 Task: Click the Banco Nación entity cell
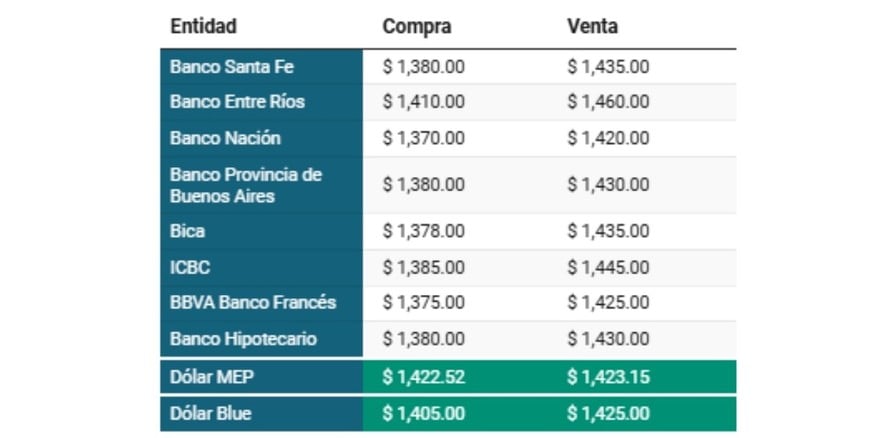225,138
